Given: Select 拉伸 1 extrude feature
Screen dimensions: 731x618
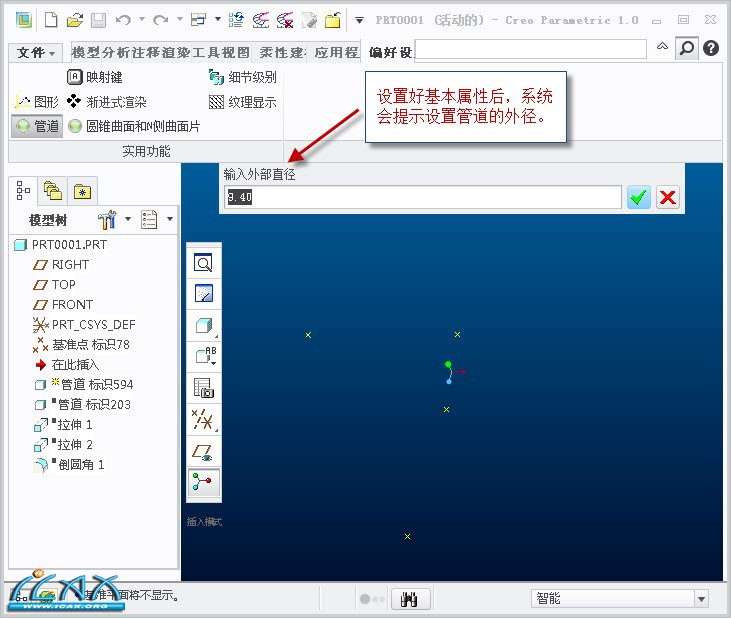Looking at the screenshot, I should click(63, 425).
